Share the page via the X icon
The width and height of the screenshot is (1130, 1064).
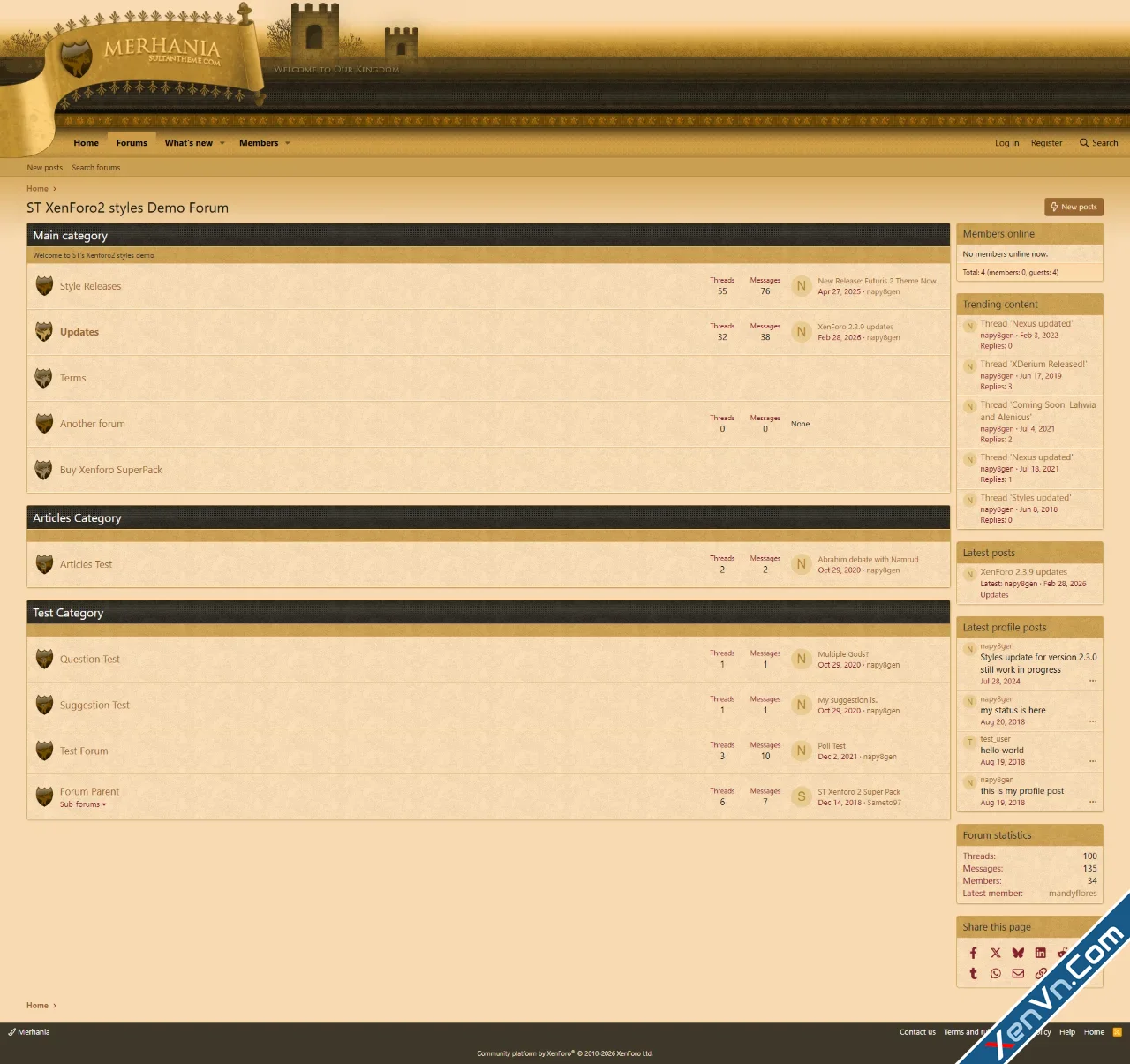click(x=996, y=953)
